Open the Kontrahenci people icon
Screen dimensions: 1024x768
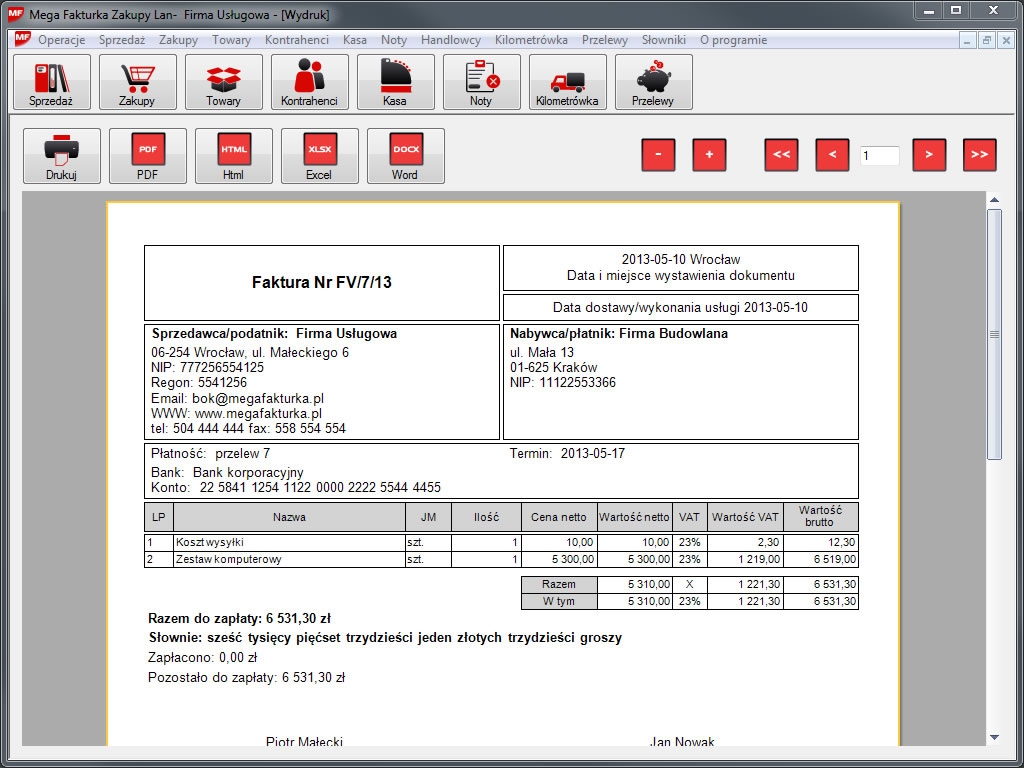coord(310,82)
